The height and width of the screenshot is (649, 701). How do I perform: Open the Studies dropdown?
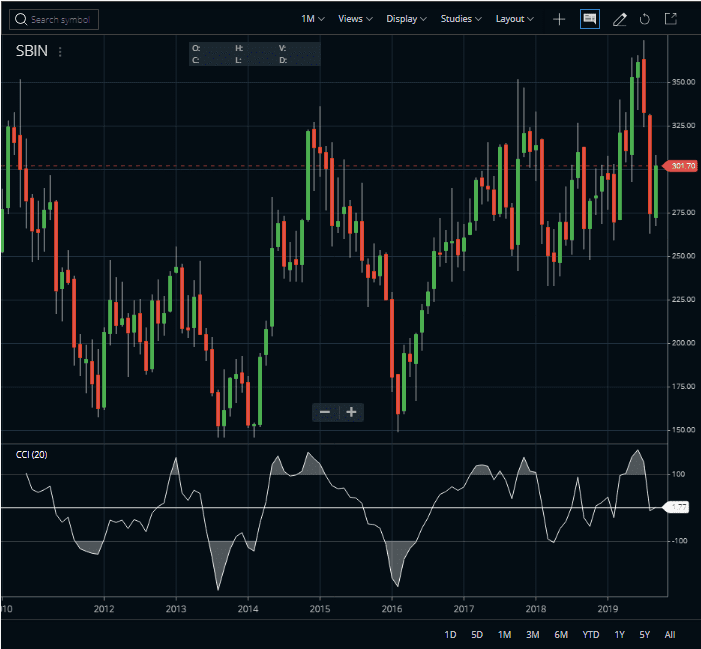tap(461, 19)
